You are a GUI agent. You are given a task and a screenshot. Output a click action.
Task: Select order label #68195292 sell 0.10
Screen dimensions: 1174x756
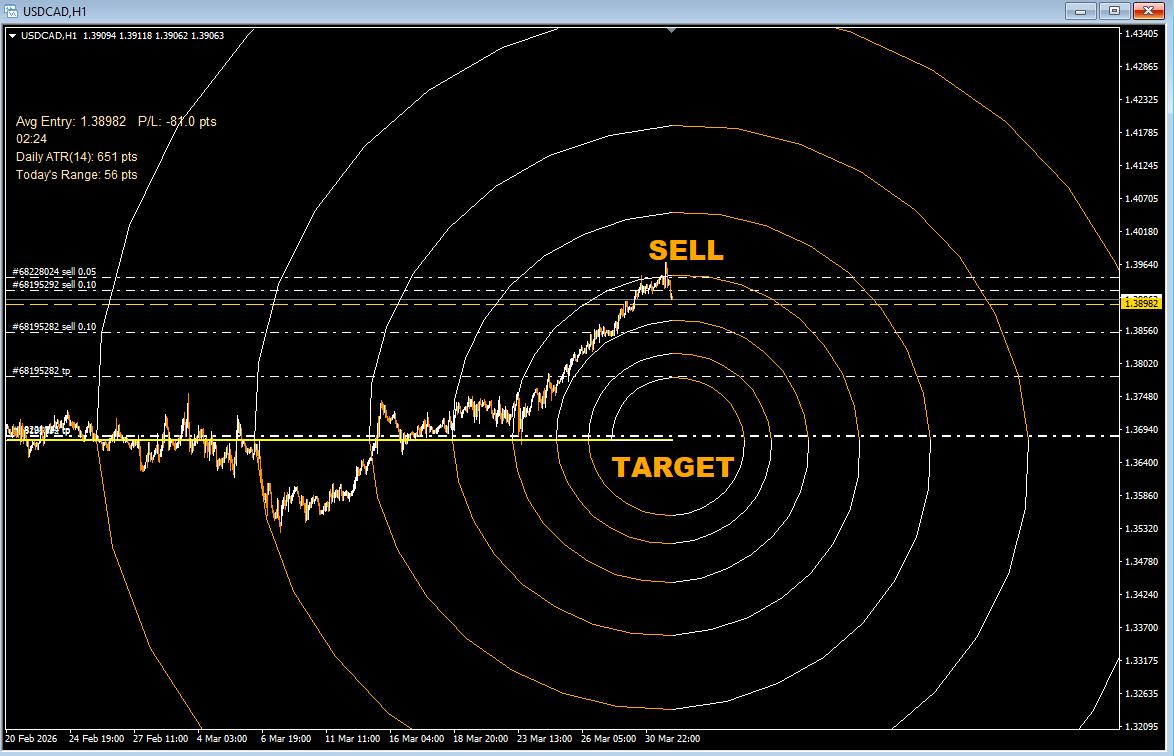[55, 285]
